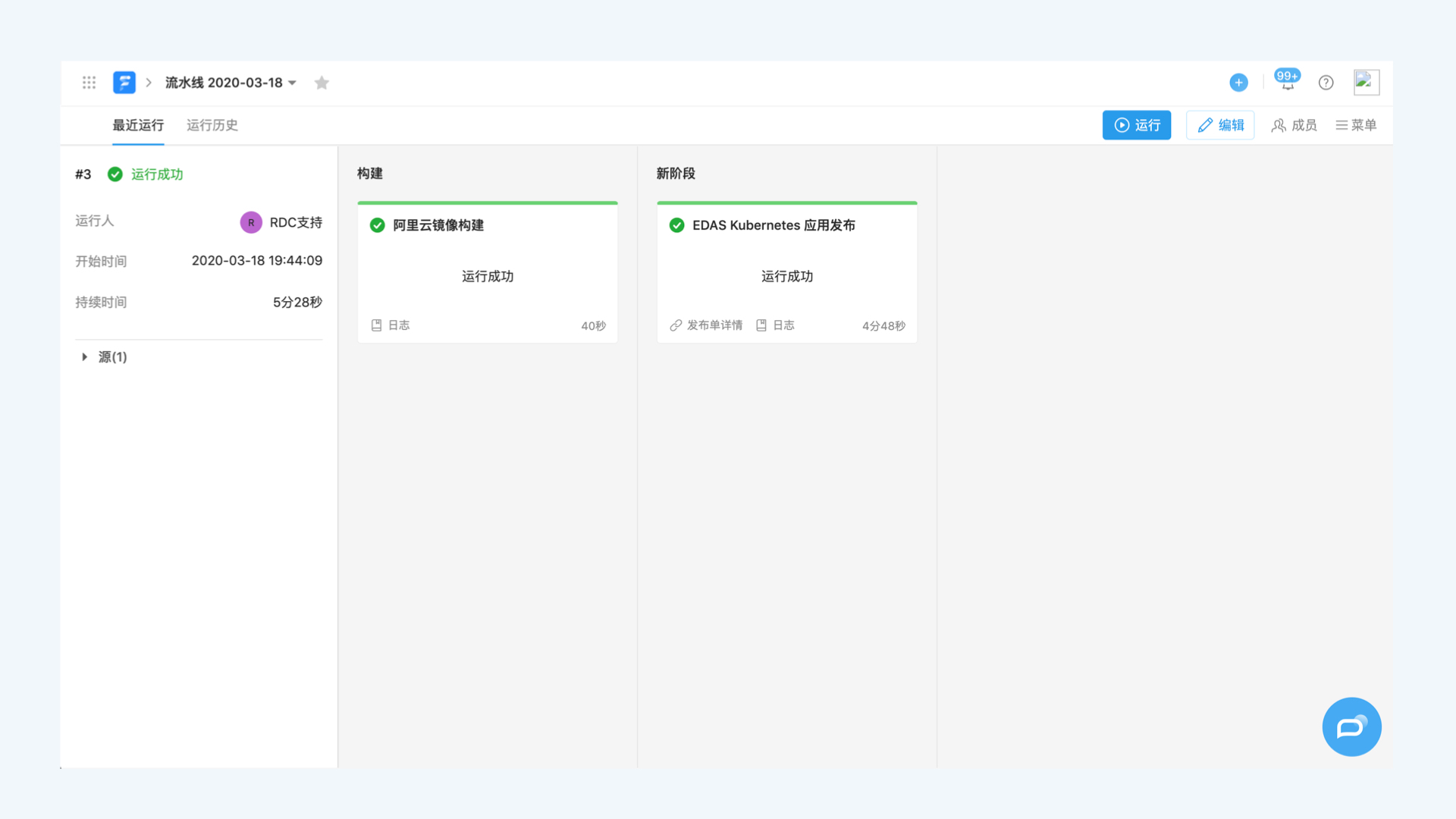Click 40秒 duration on build card
1456x819 pixels.
(x=594, y=326)
